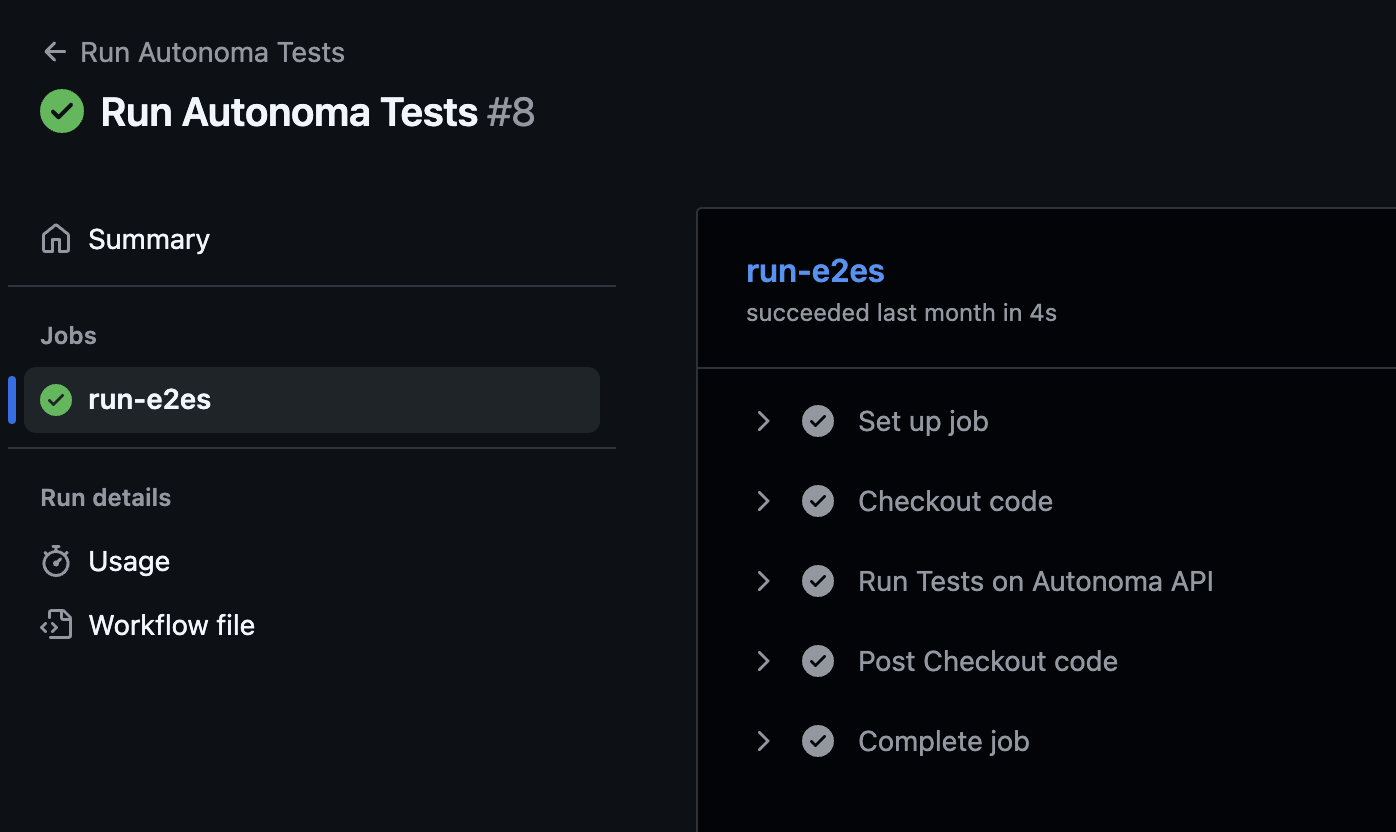Viewport: 1396px width, 832px height.
Task: Expand the Set up job step
Action: [763, 421]
